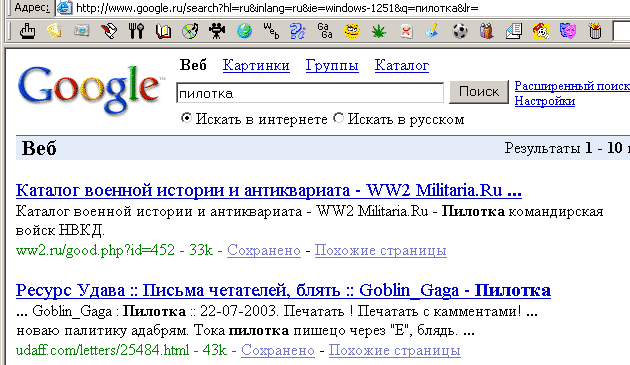Click the blue globe toolbar icon
630x365 pixels.
(244, 31)
